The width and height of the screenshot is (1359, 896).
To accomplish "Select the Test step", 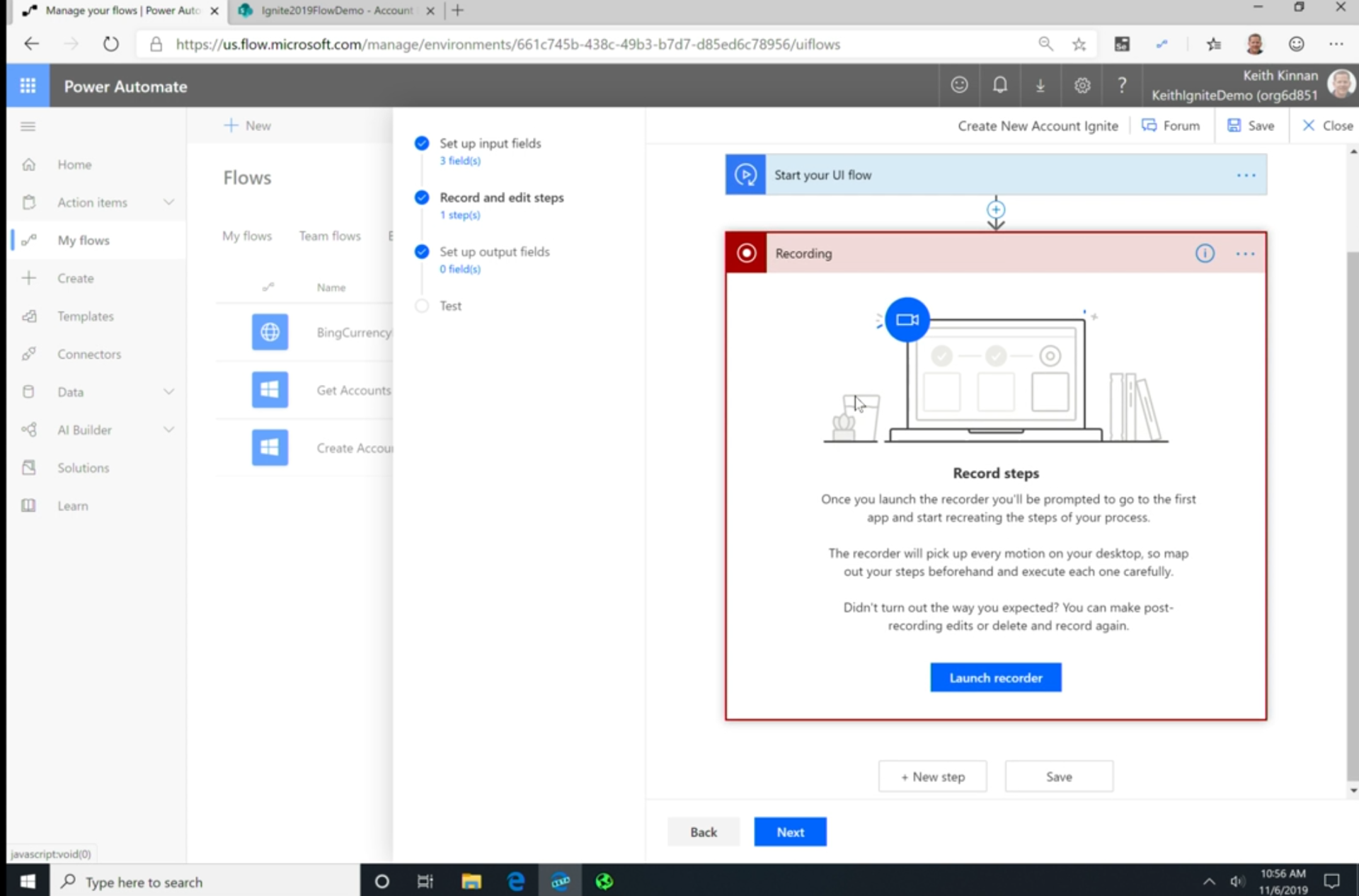I will click(x=450, y=306).
